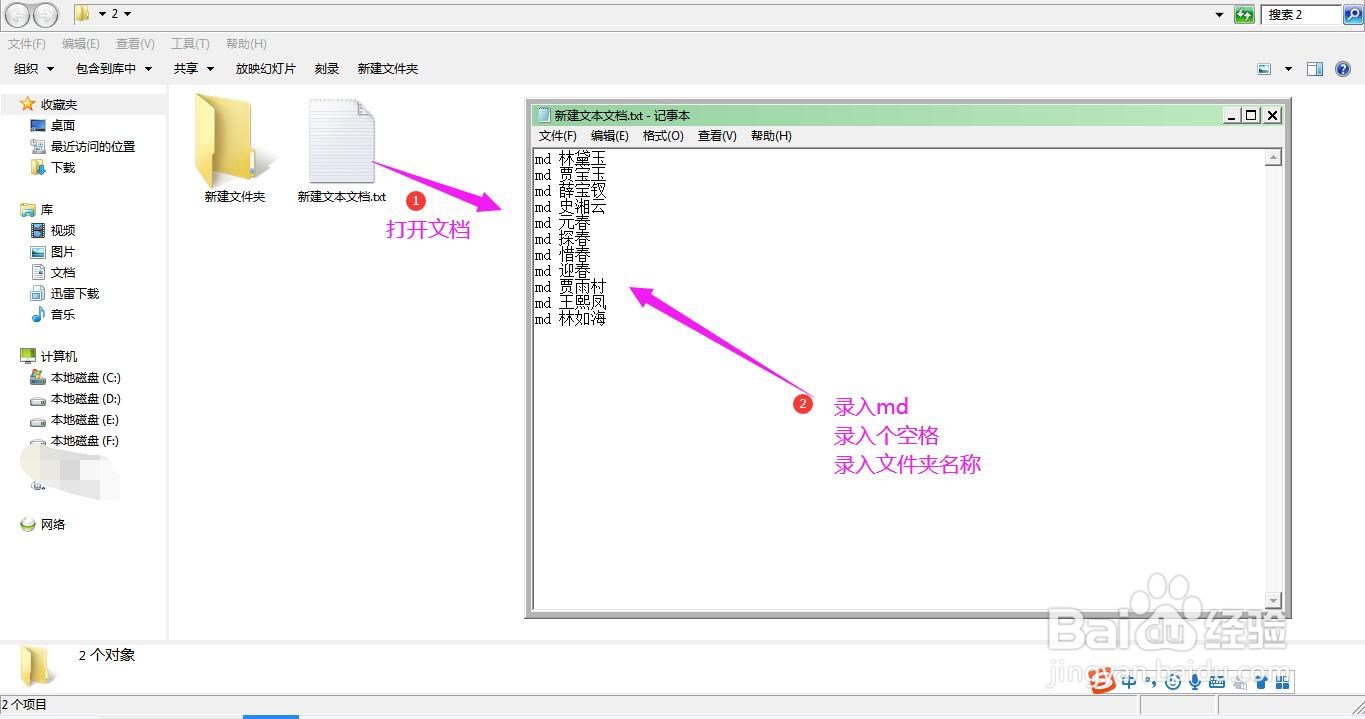Open the blue help question-mark icon

coord(1343,69)
